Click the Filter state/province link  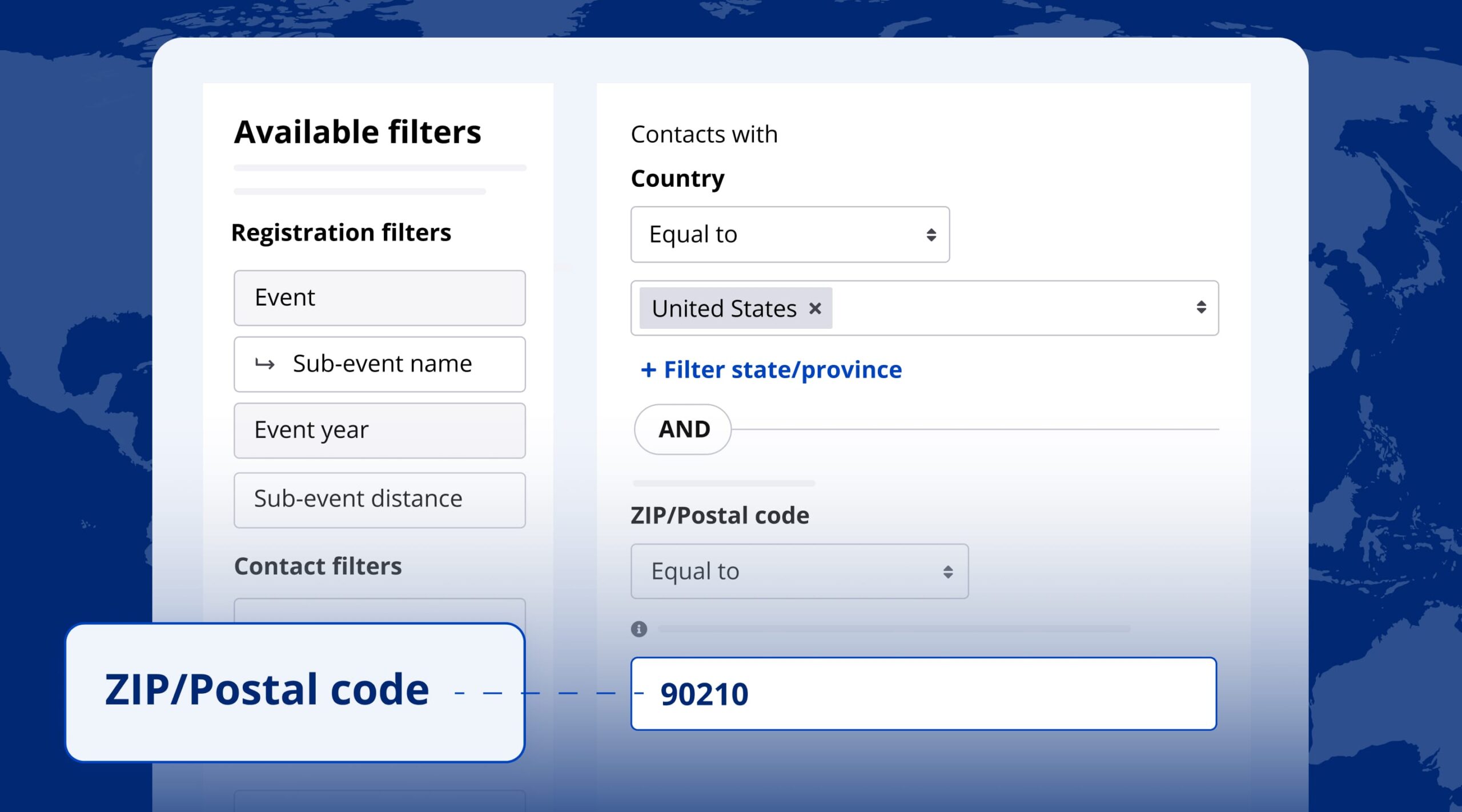(782, 370)
